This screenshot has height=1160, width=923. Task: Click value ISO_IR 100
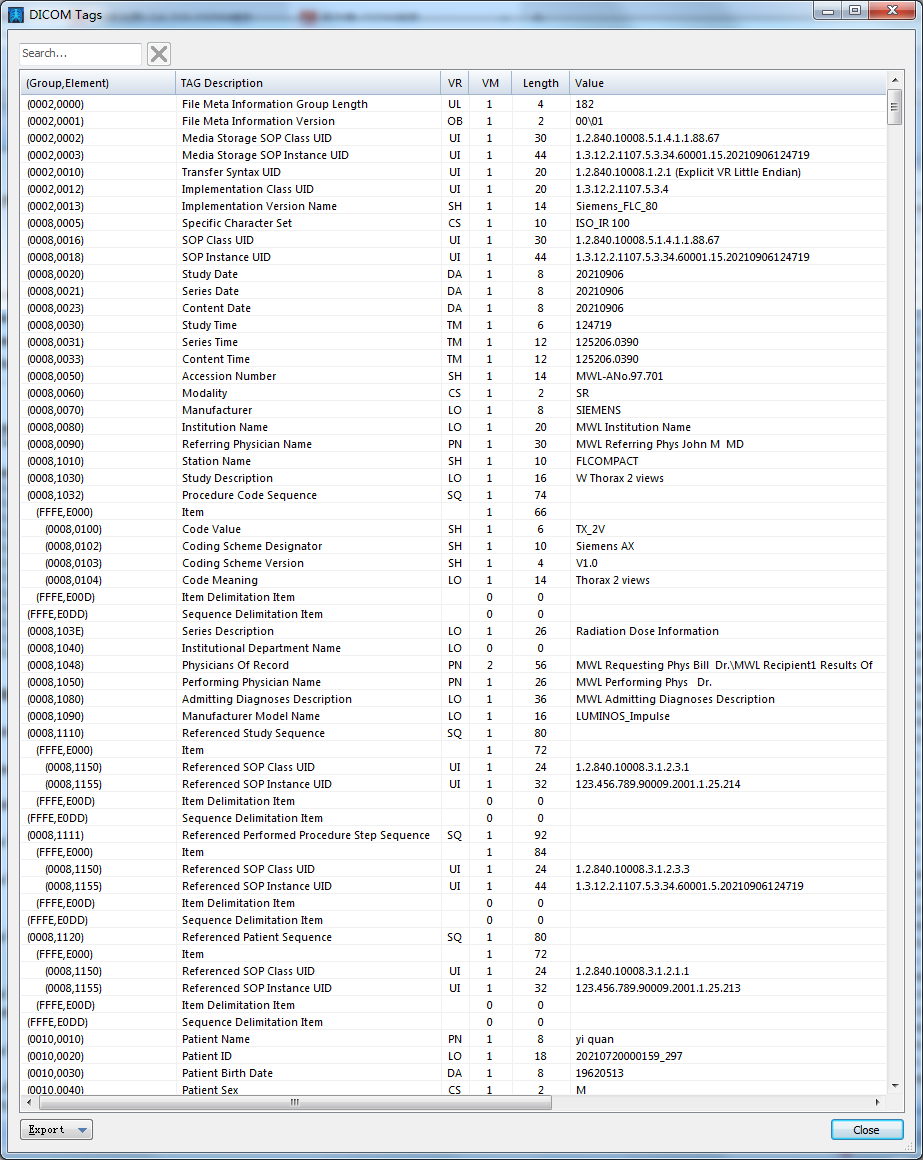click(602, 223)
